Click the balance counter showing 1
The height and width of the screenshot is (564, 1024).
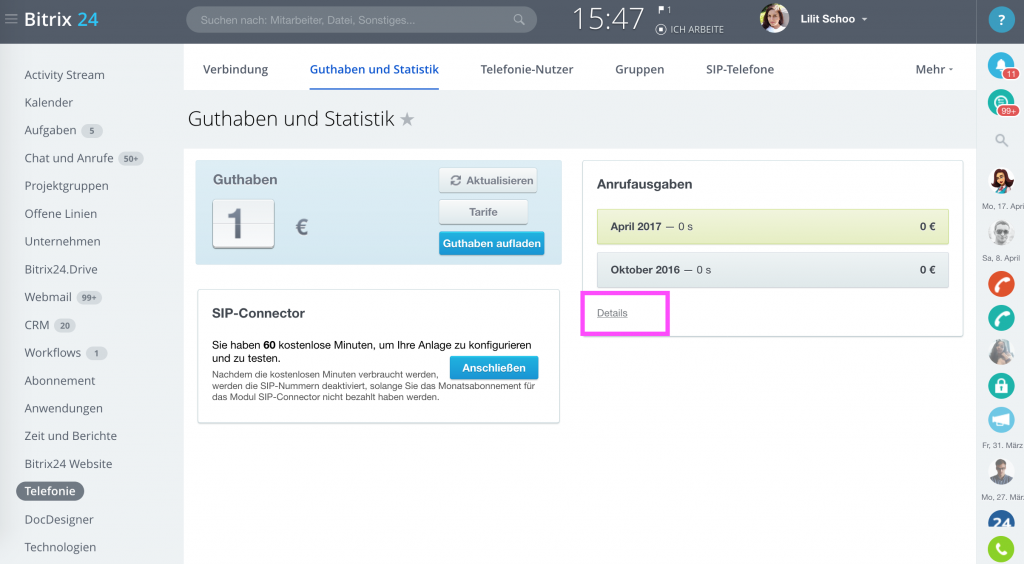(x=243, y=224)
